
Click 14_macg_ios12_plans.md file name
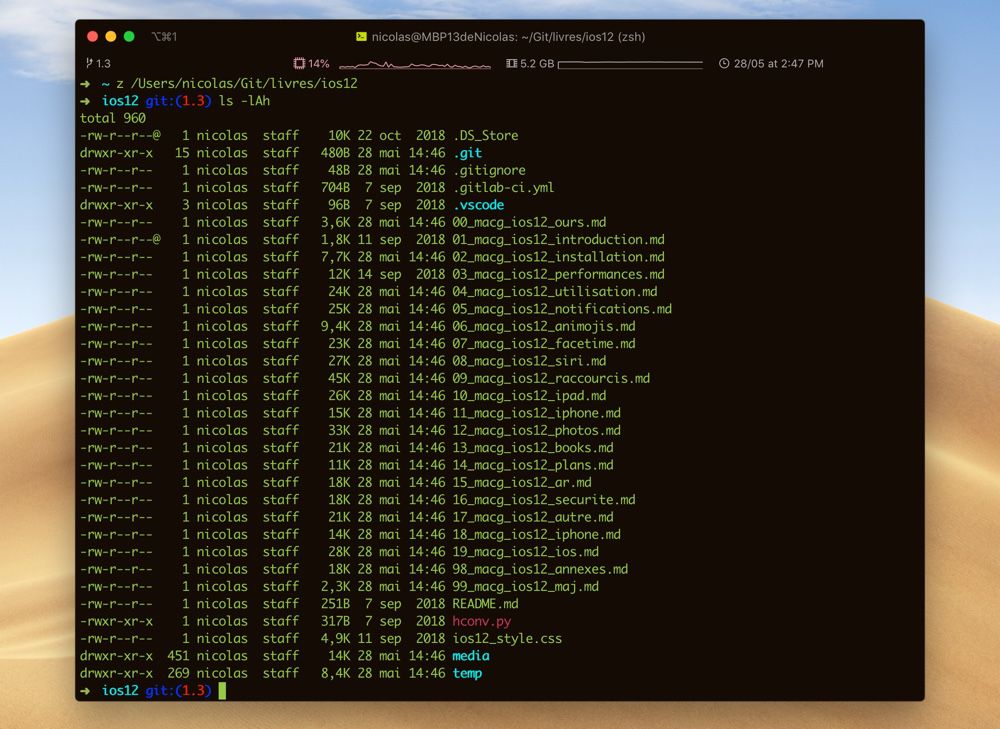533,464
